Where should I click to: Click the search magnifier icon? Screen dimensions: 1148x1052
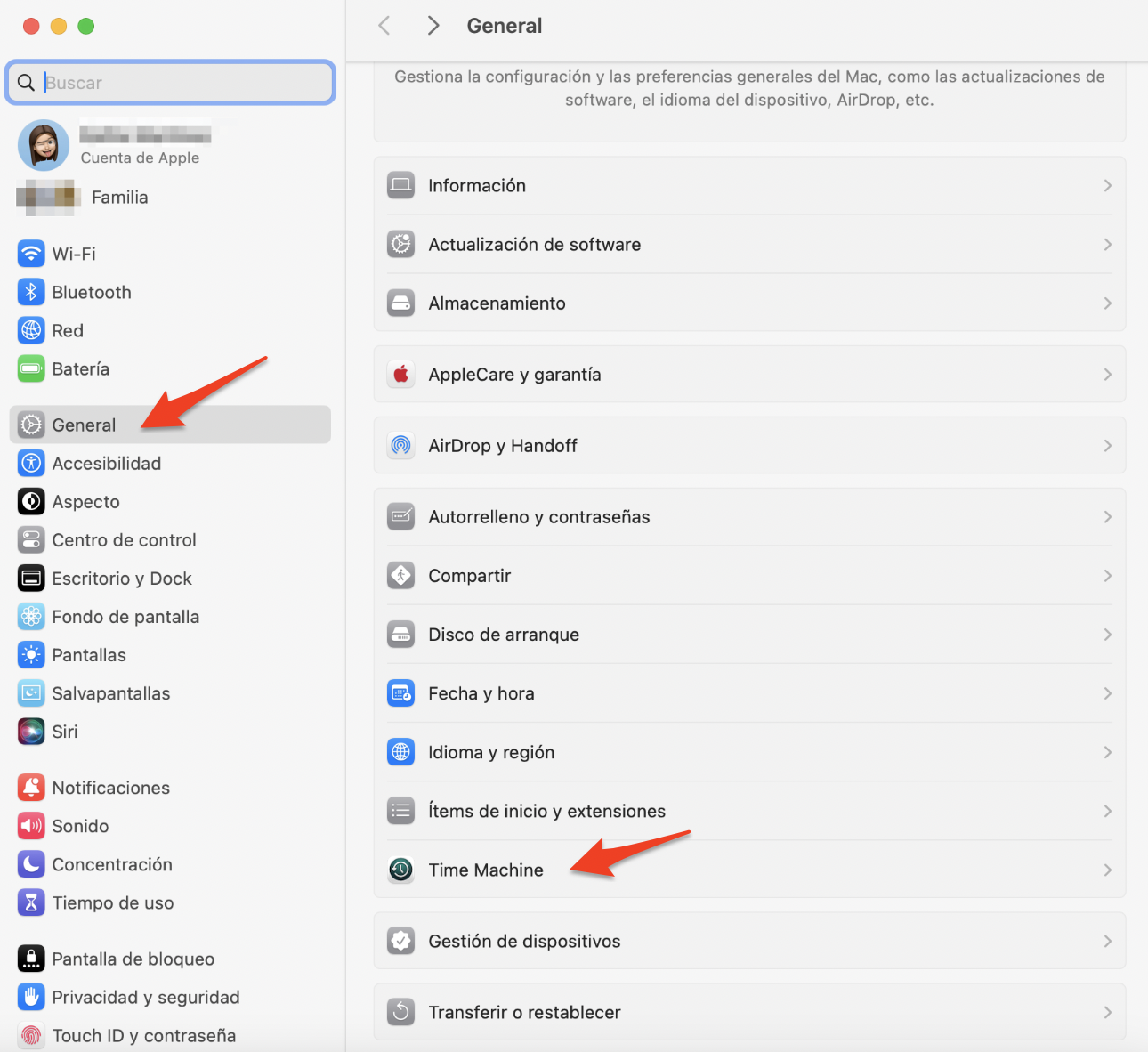pos(27,83)
